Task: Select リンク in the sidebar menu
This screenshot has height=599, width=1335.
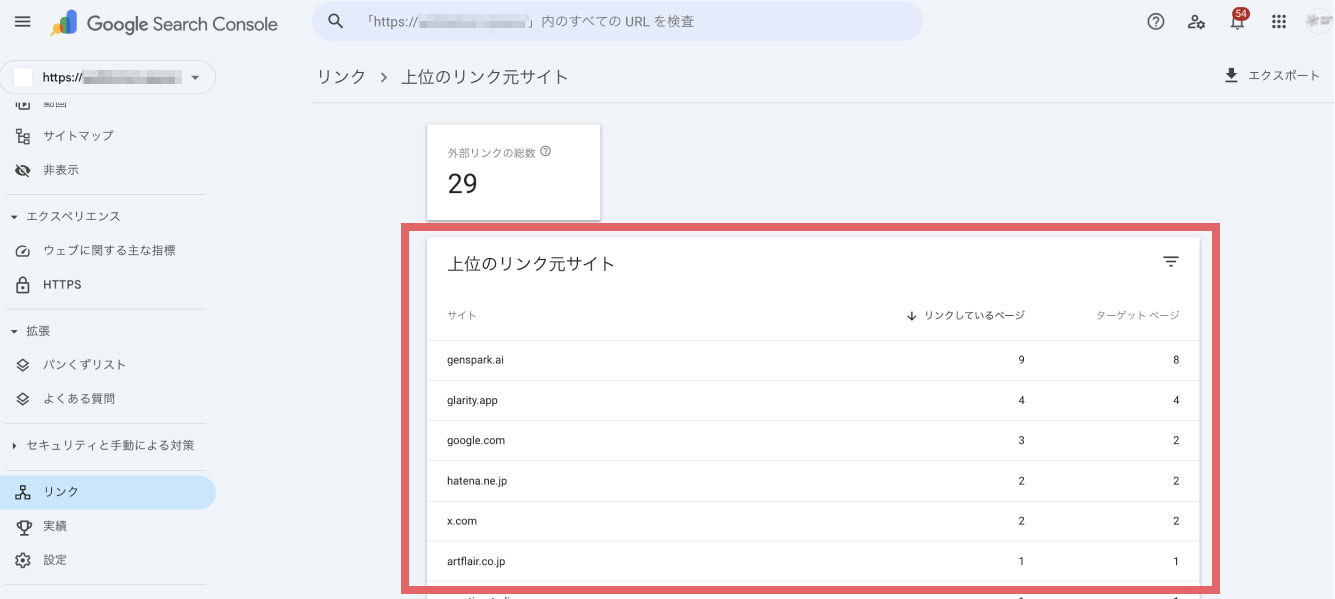Action: [62, 491]
